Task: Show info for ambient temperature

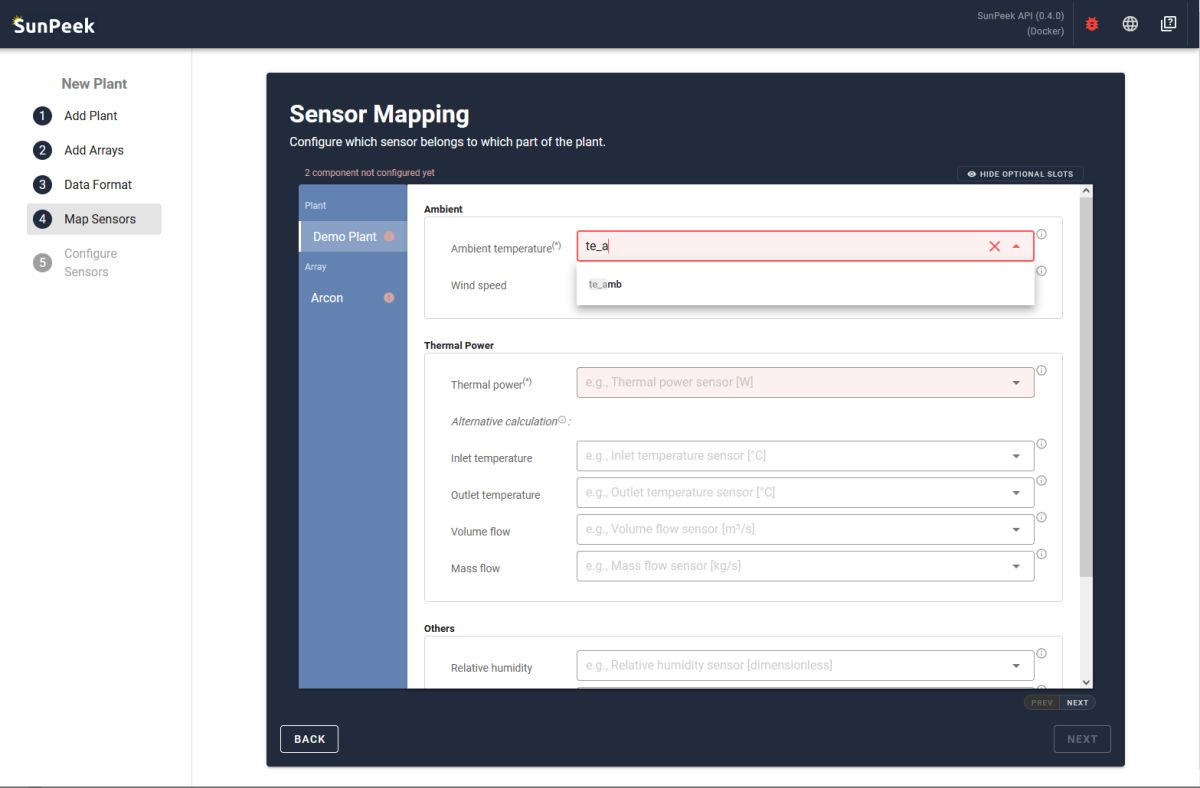Action: 1041,234
